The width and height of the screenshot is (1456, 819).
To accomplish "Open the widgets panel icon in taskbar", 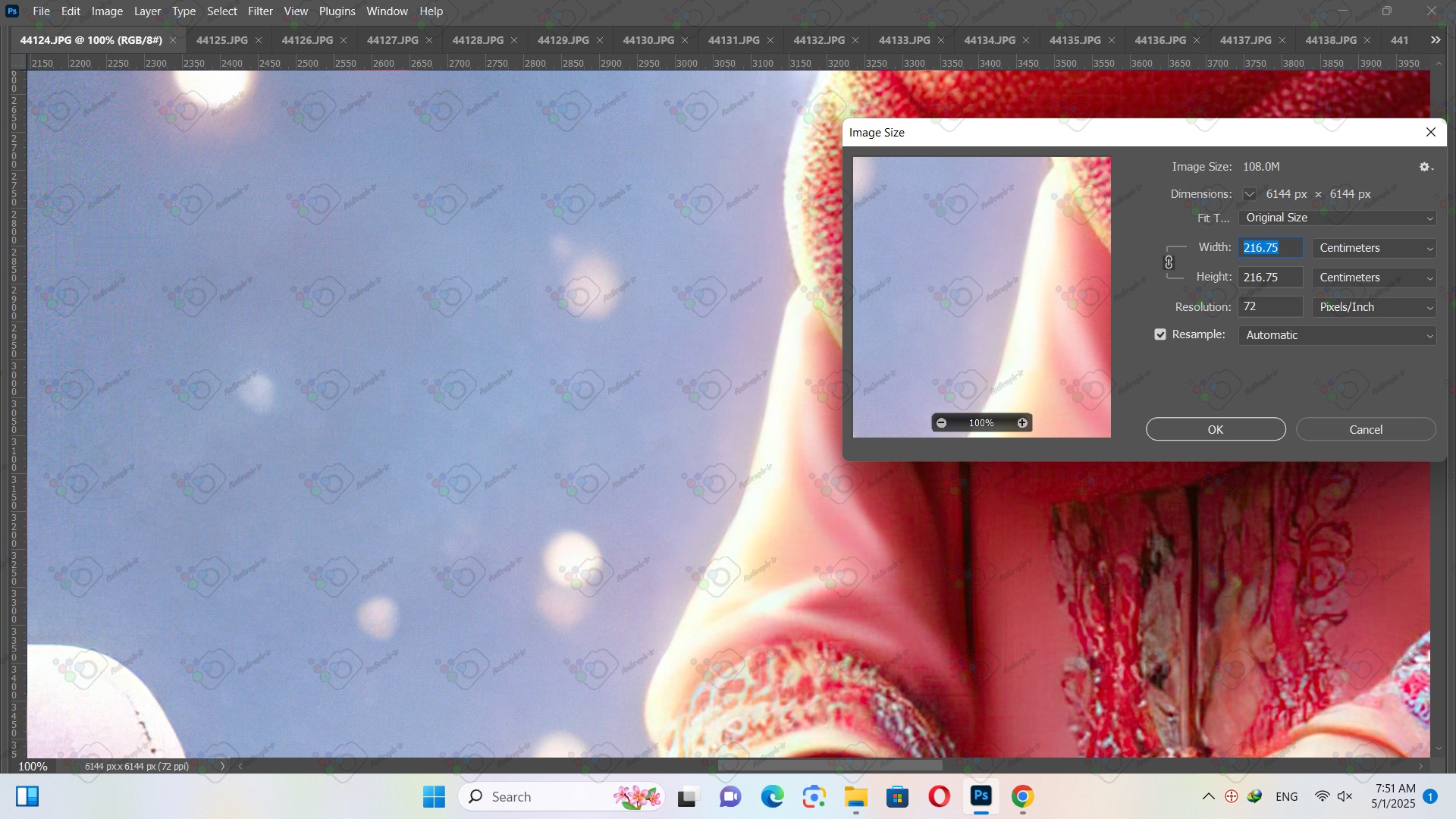I will [27, 796].
